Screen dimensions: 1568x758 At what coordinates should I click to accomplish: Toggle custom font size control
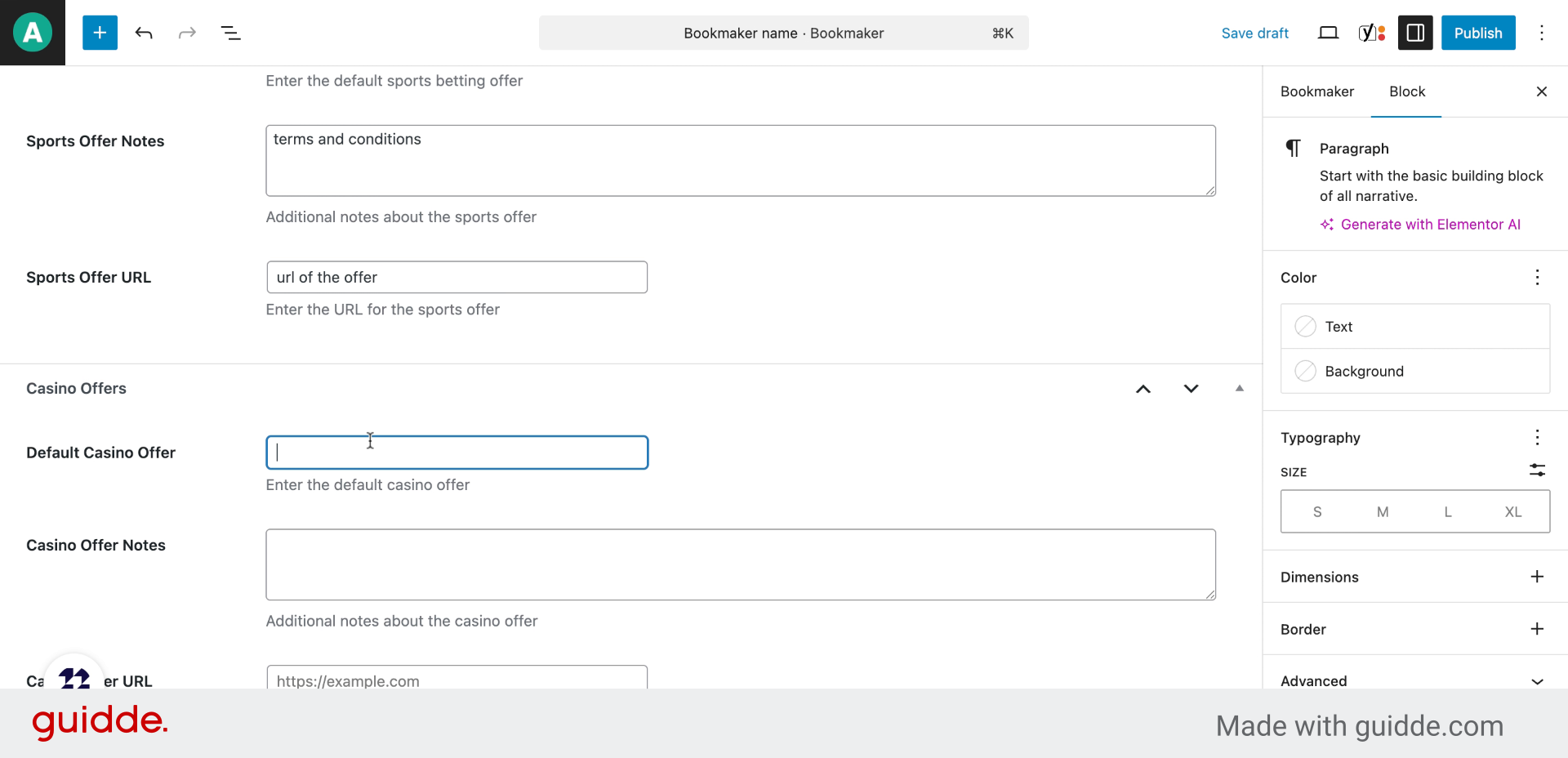(1537, 470)
